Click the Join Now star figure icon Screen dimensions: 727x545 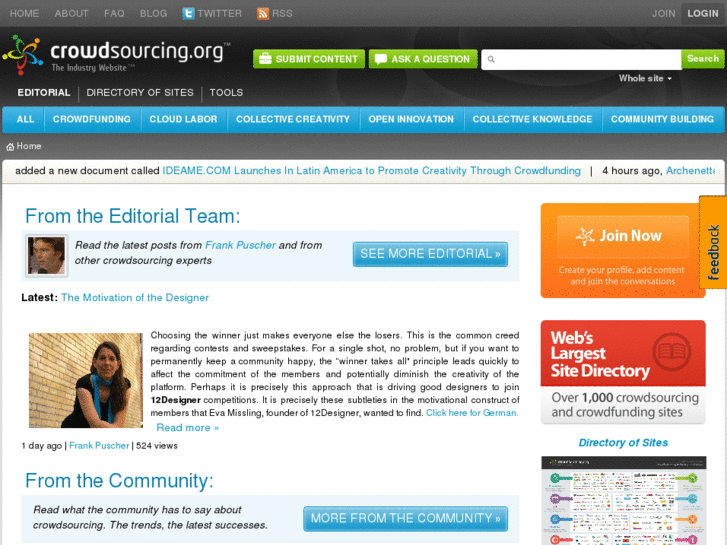[x=585, y=236]
